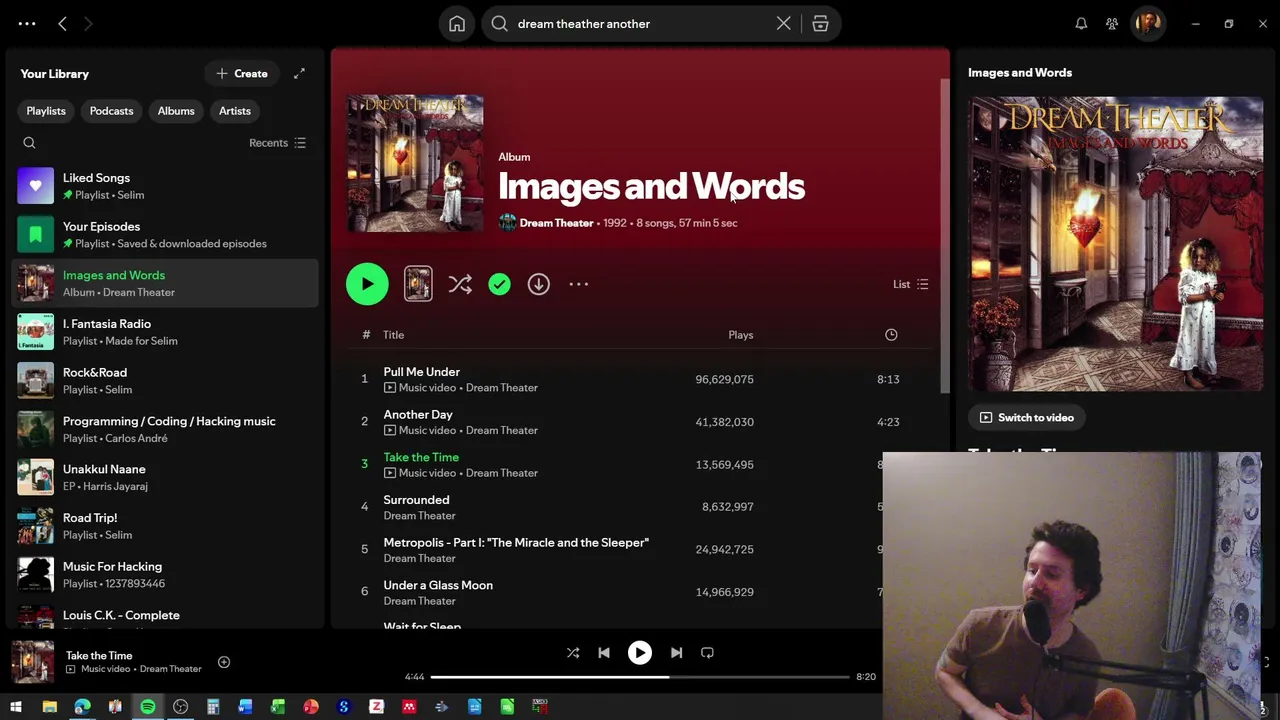
Task: Filter library by Playlists
Action: coord(46,111)
